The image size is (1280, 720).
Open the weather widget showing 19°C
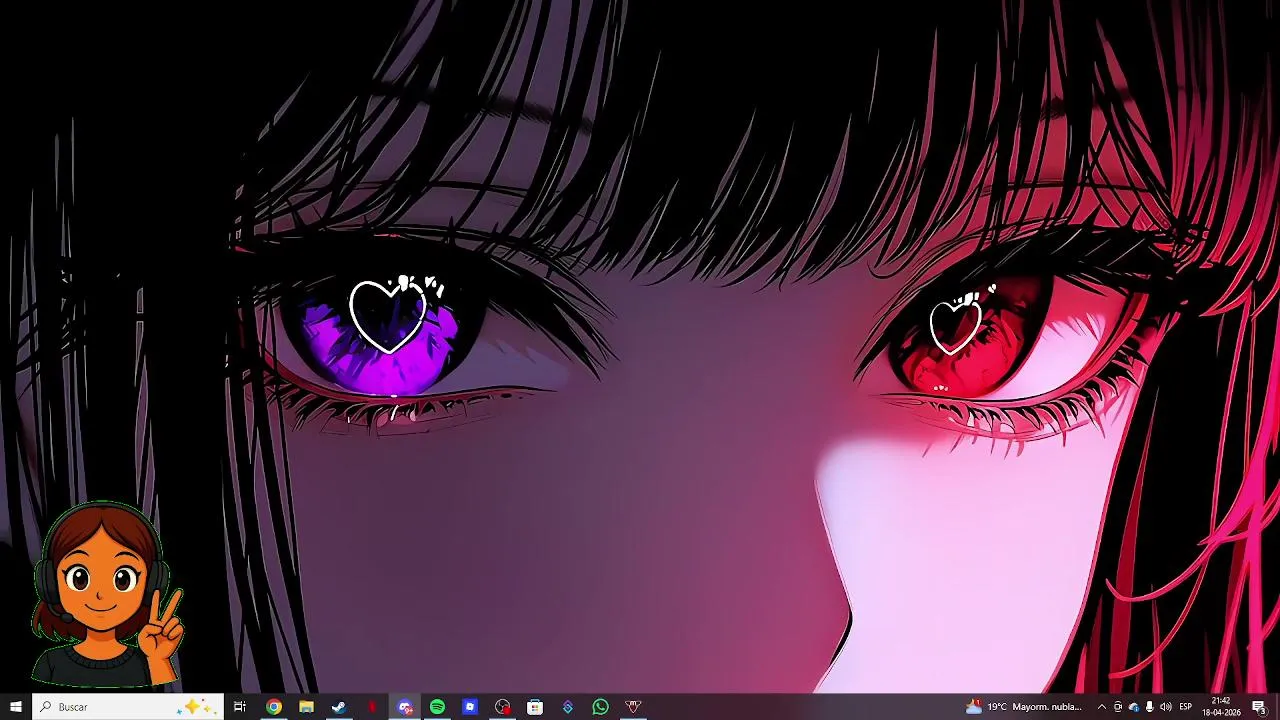(1025, 707)
